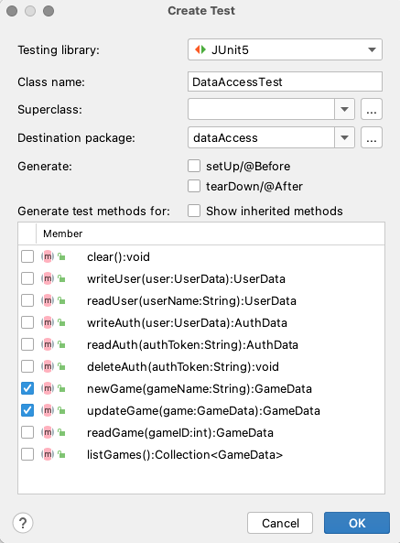The image size is (400, 543).
Task: Enable the setUp/@Before checkbox
Action: coord(194,166)
